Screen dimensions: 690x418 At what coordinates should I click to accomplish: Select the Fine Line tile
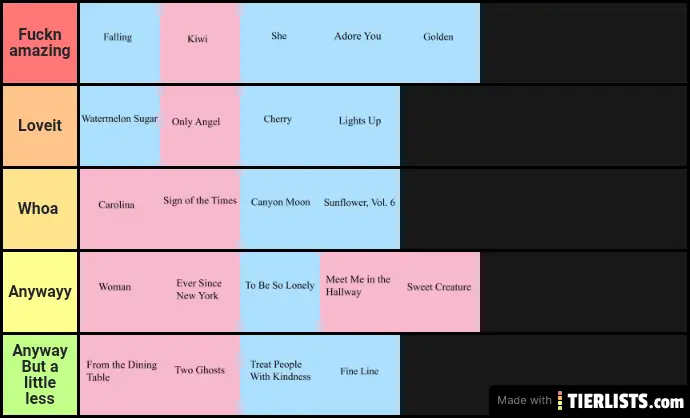point(360,375)
